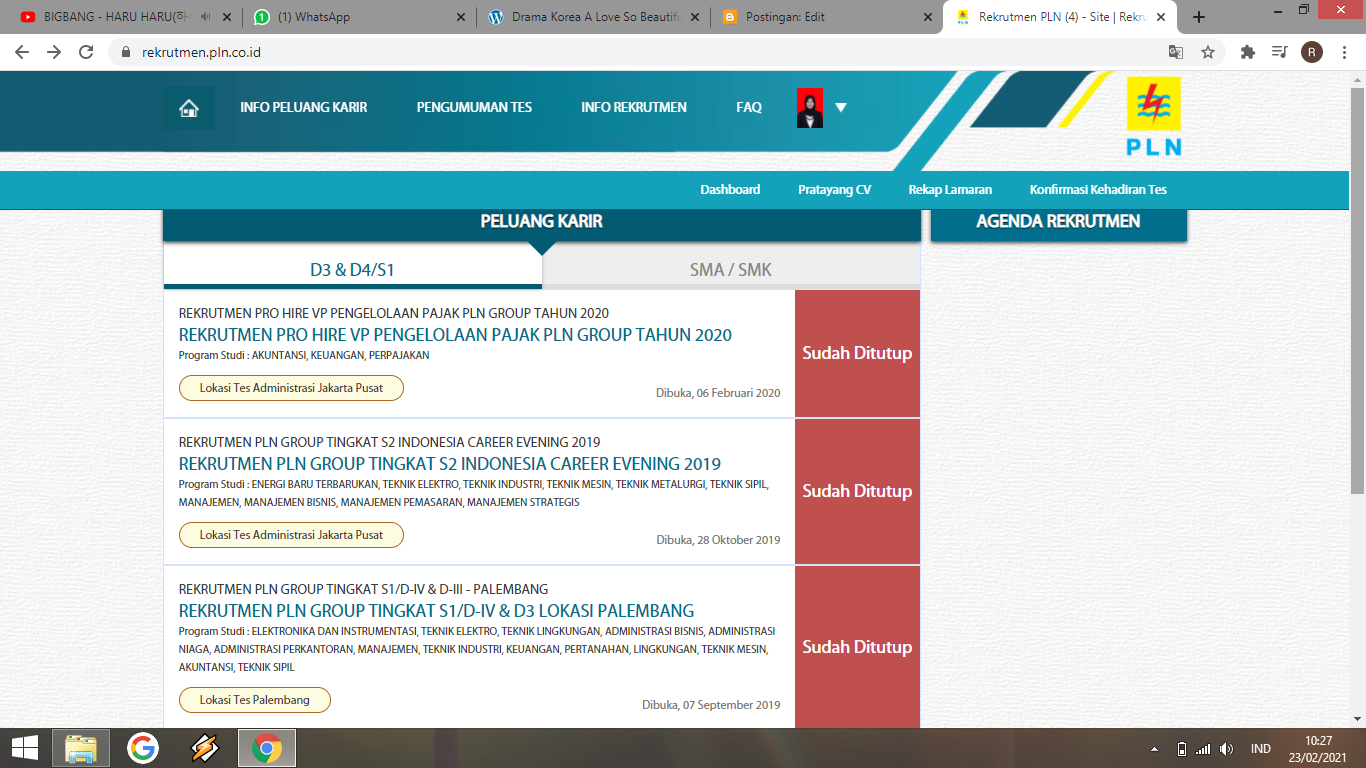
Task: Click Sudah Ditutup for S2 Career Evening
Action: point(857,491)
